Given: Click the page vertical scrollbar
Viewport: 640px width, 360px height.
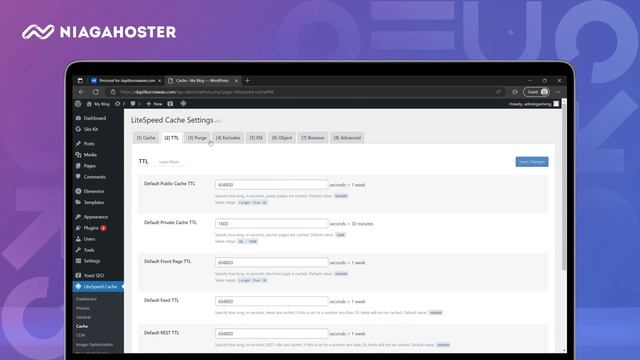Looking at the screenshot, I should [564, 188].
